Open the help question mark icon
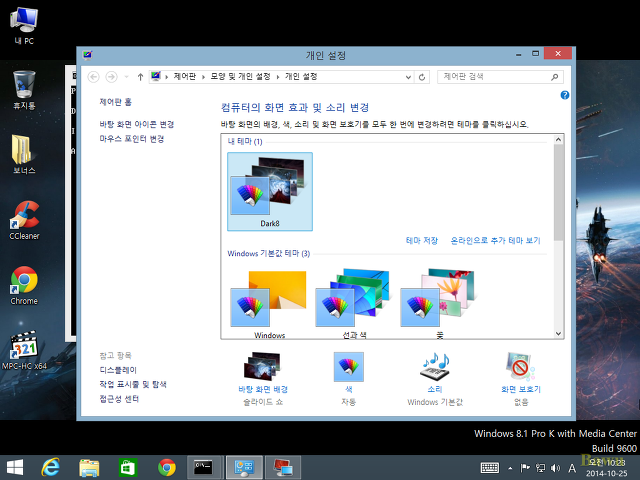This screenshot has width=640, height=480. pyautogui.click(x=564, y=95)
